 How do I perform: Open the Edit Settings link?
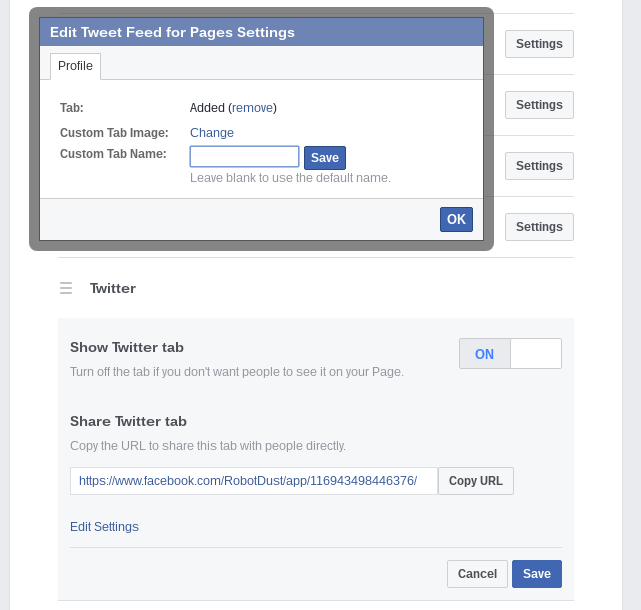[x=104, y=527]
